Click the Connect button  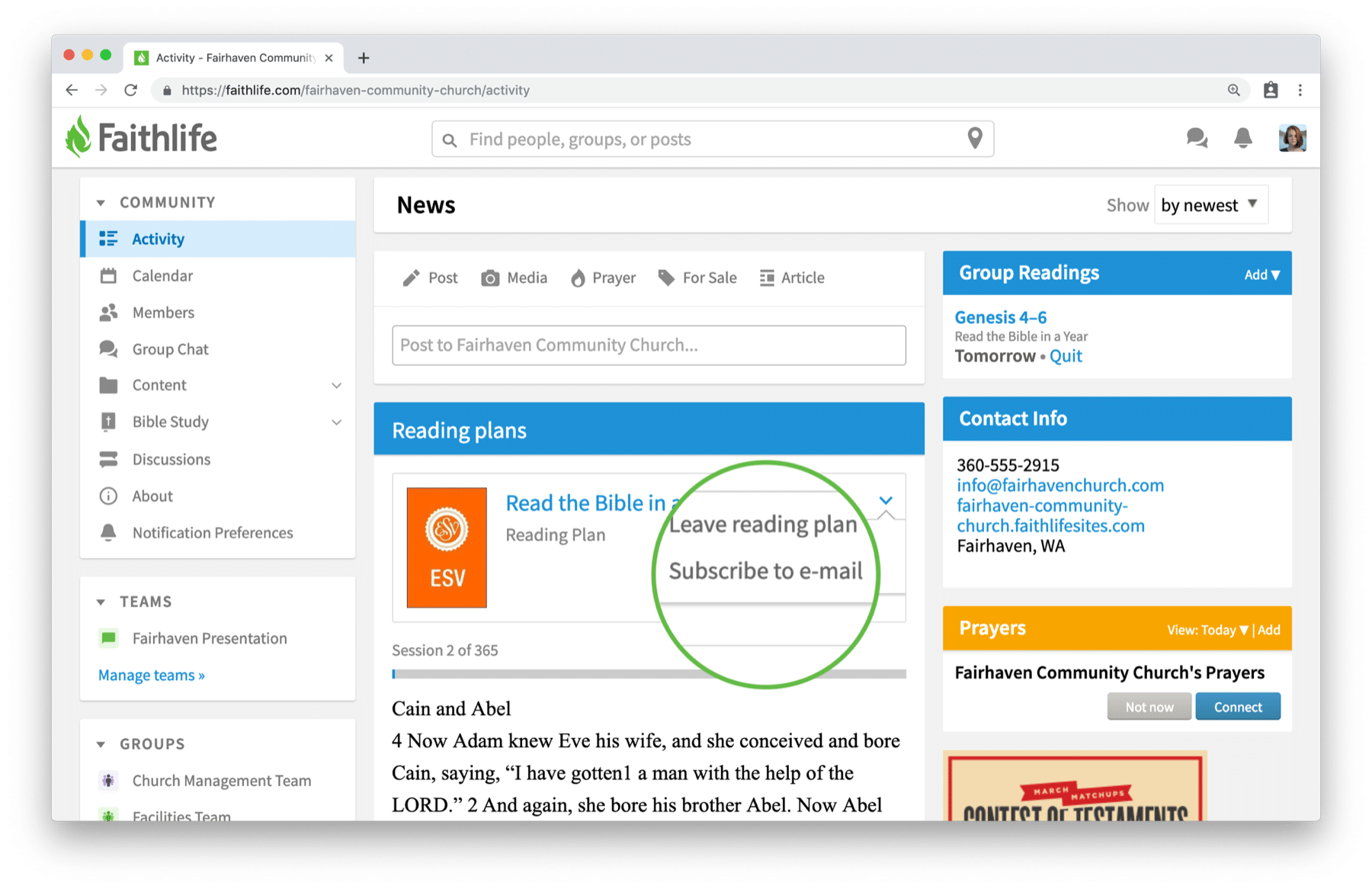[x=1238, y=707]
